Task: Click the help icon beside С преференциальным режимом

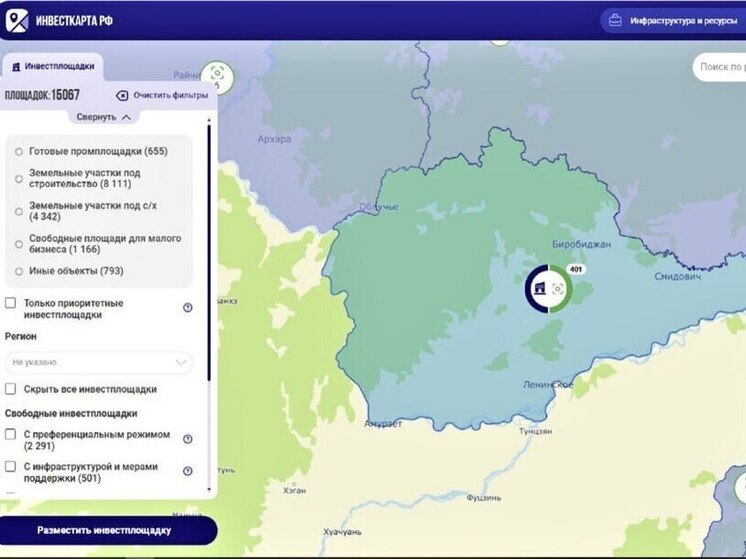Action: [187, 439]
